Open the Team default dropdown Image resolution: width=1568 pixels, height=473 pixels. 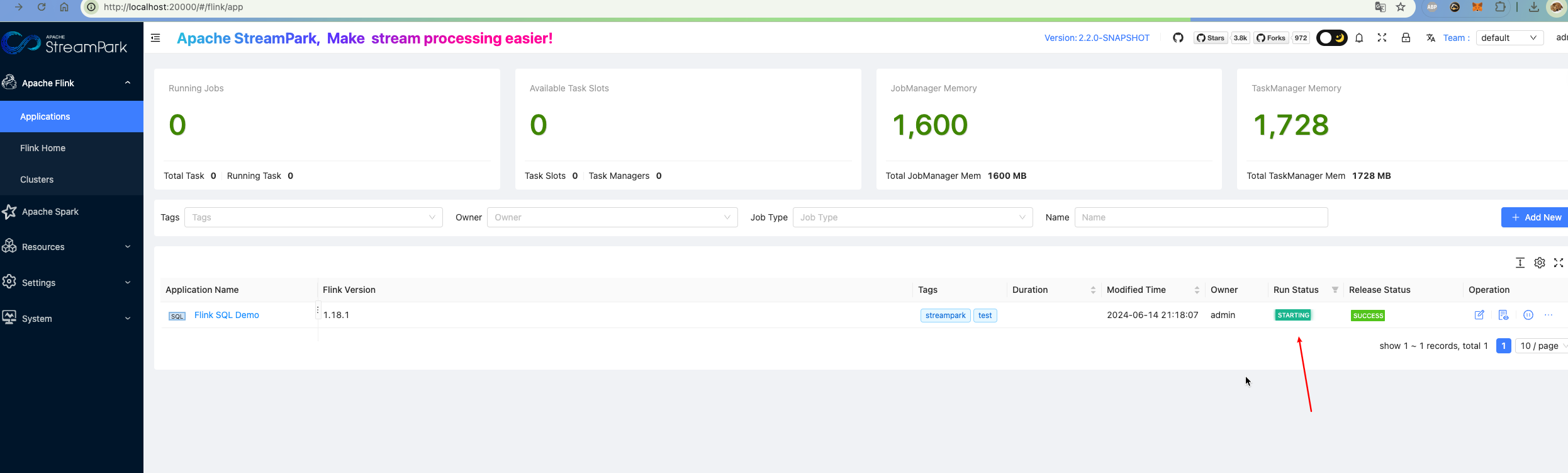tap(1509, 38)
